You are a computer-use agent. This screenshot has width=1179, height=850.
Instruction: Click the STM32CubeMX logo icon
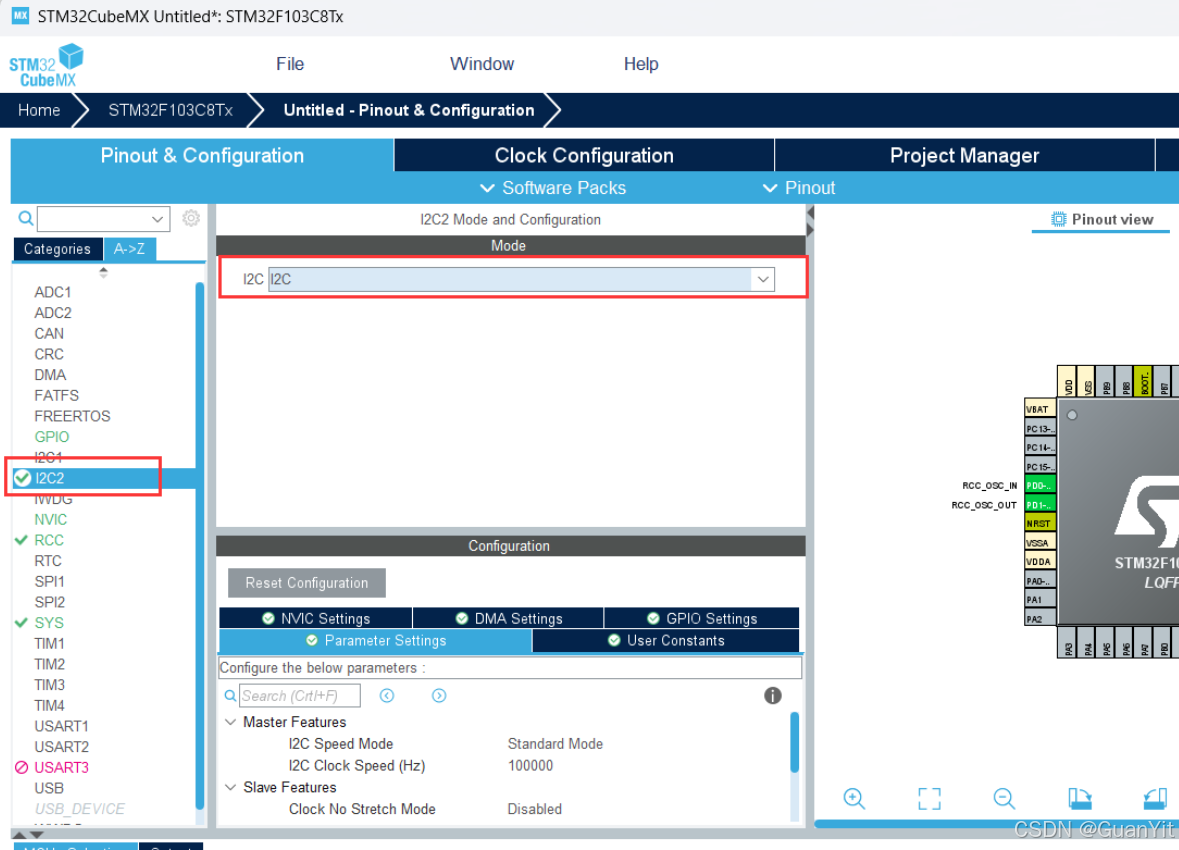[x=47, y=65]
